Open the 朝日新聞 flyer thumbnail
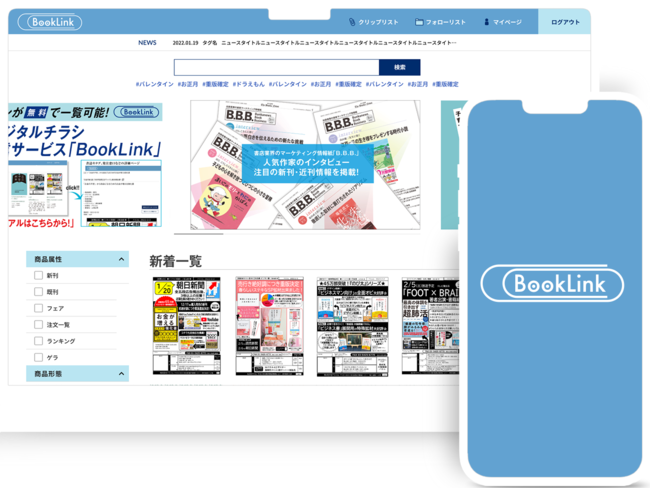Image resolution: width=650 pixels, height=489 pixels. 186,327
